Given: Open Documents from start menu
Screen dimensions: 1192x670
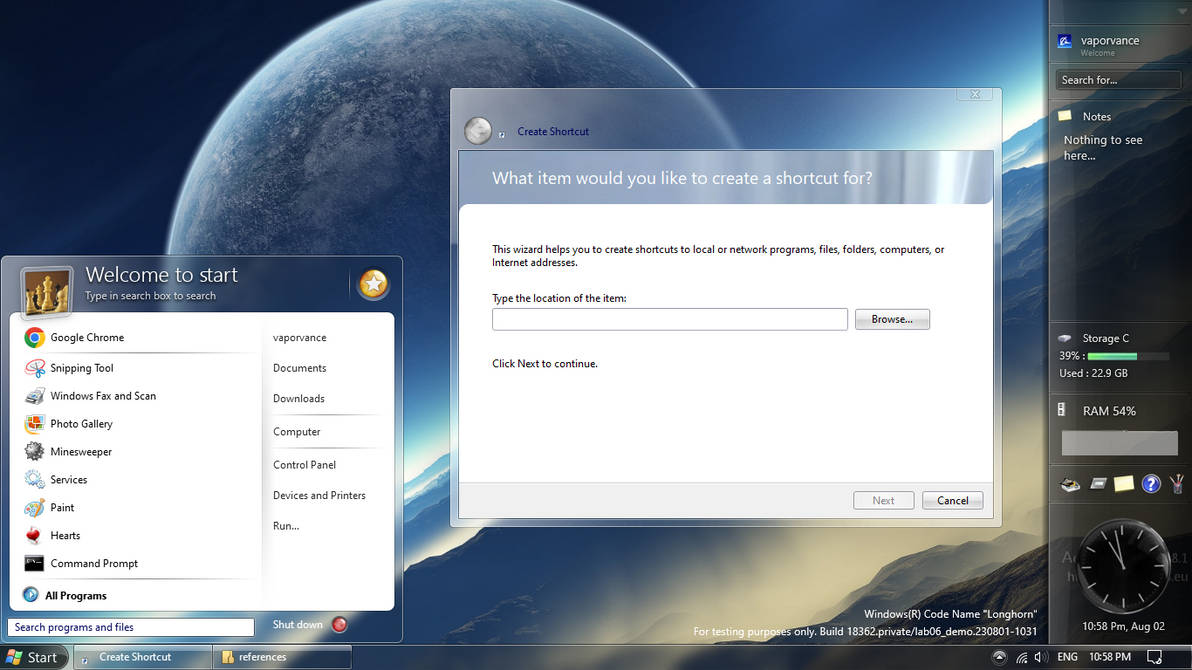Looking at the screenshot, I should [300, 368].
